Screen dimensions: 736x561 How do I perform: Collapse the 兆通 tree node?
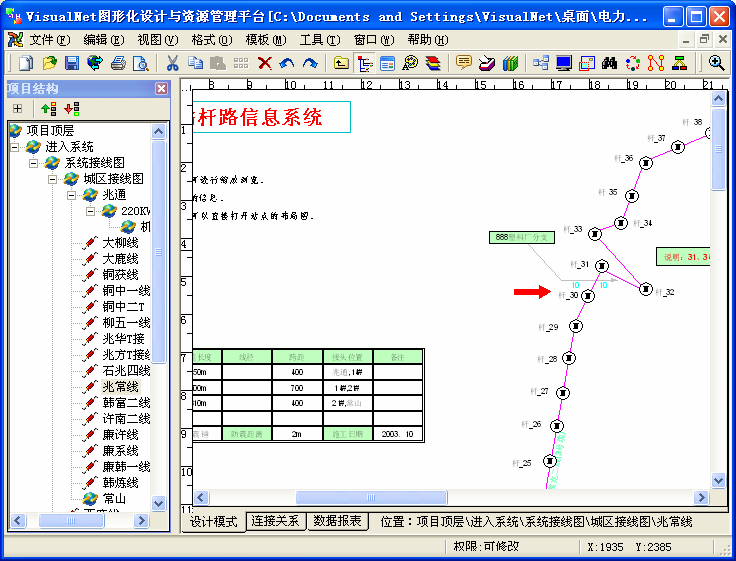pyautogui.click(x=72, y=195)
